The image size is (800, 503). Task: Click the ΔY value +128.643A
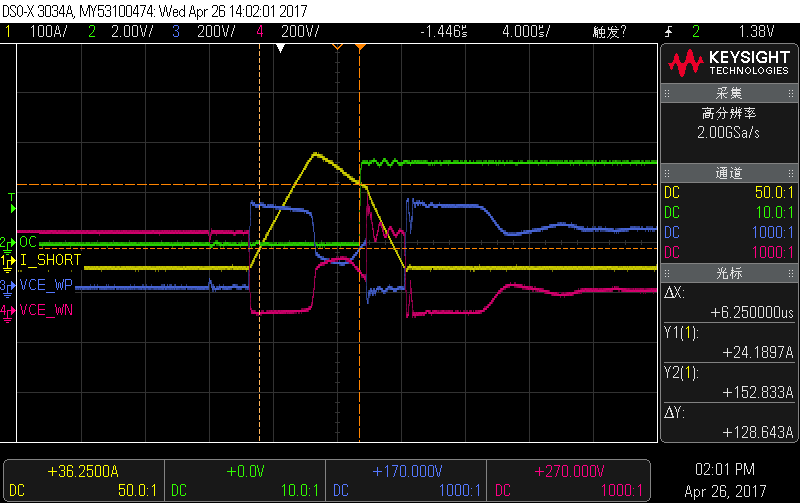click(758, 432)
